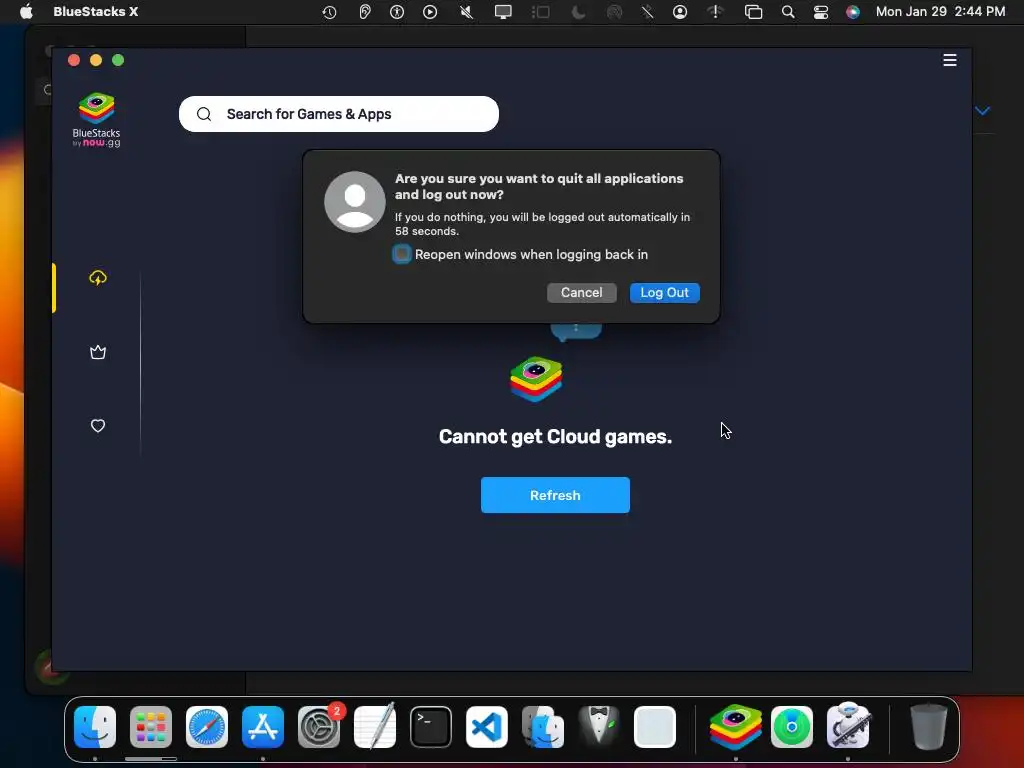Select the Cloud games sidebar icon
This screenshot has width=1024, height=768.
[98, 278]
